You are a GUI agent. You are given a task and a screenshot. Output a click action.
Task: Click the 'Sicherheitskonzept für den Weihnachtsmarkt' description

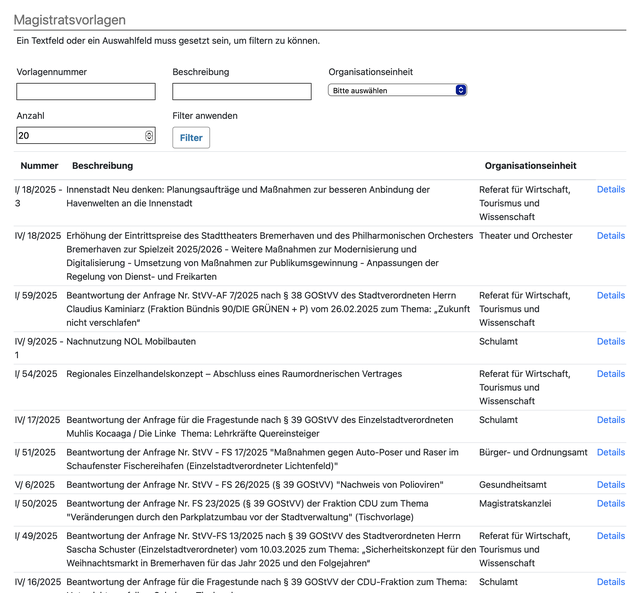271,549
